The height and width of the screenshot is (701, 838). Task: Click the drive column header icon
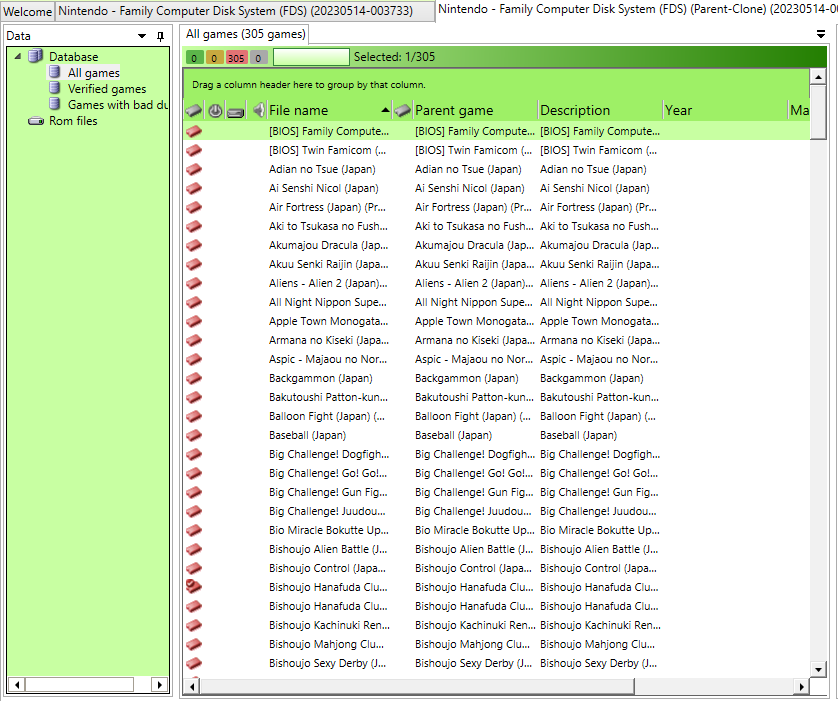235,111
